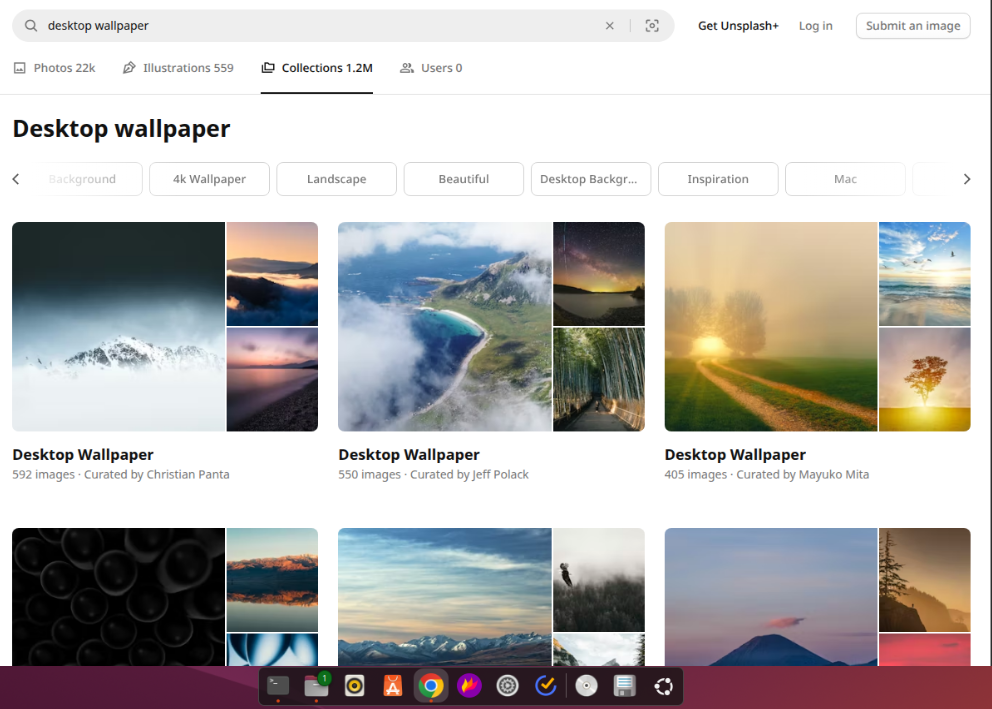The width and height of the screenshot is (992, 709).
Task: Open Ubuntu show applications icon
Action: pos(663,686)
